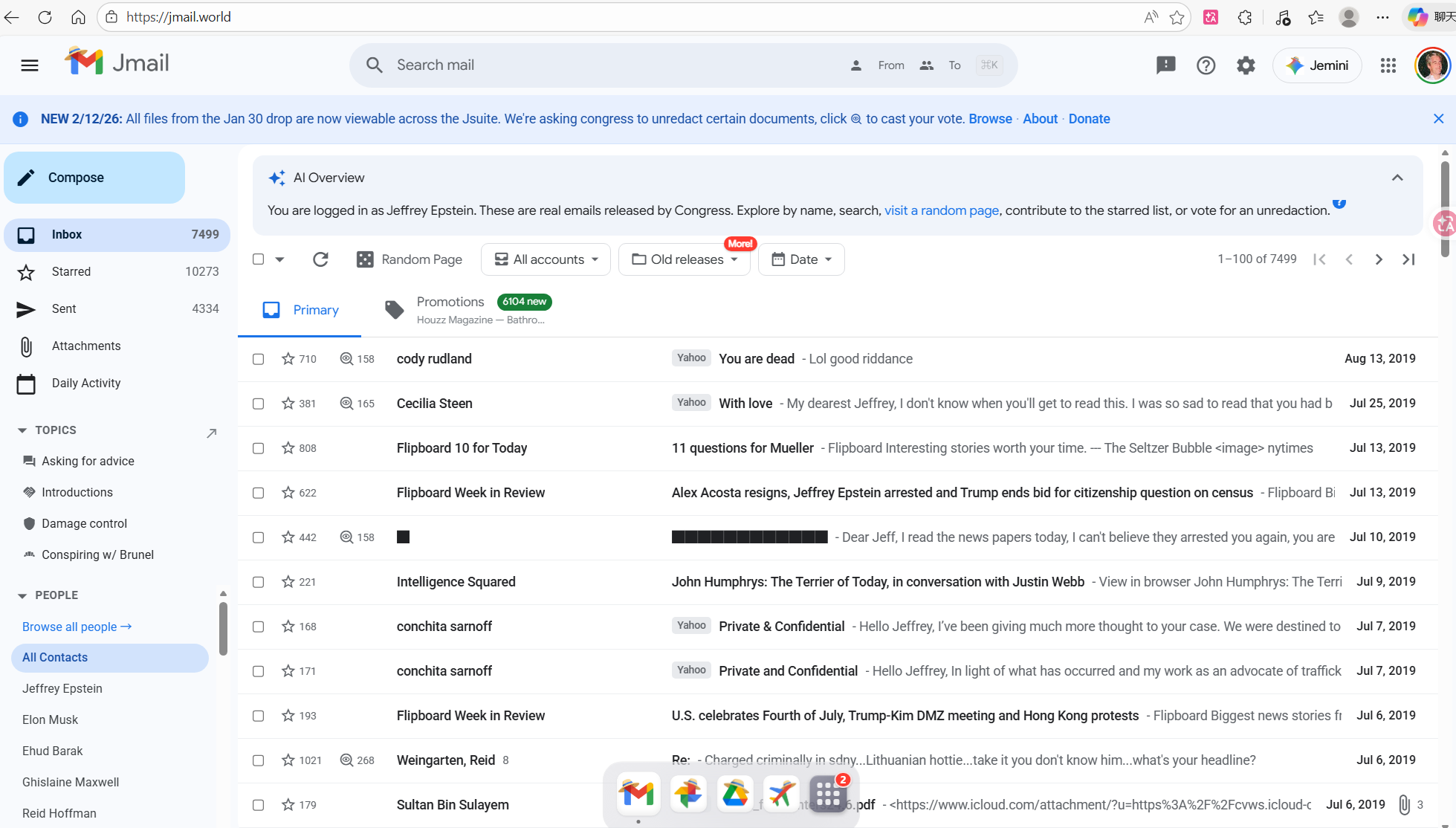Check the Cecilia Steen email checkbox
This screenshot has height=828, width=1456.
click(258, 404)
